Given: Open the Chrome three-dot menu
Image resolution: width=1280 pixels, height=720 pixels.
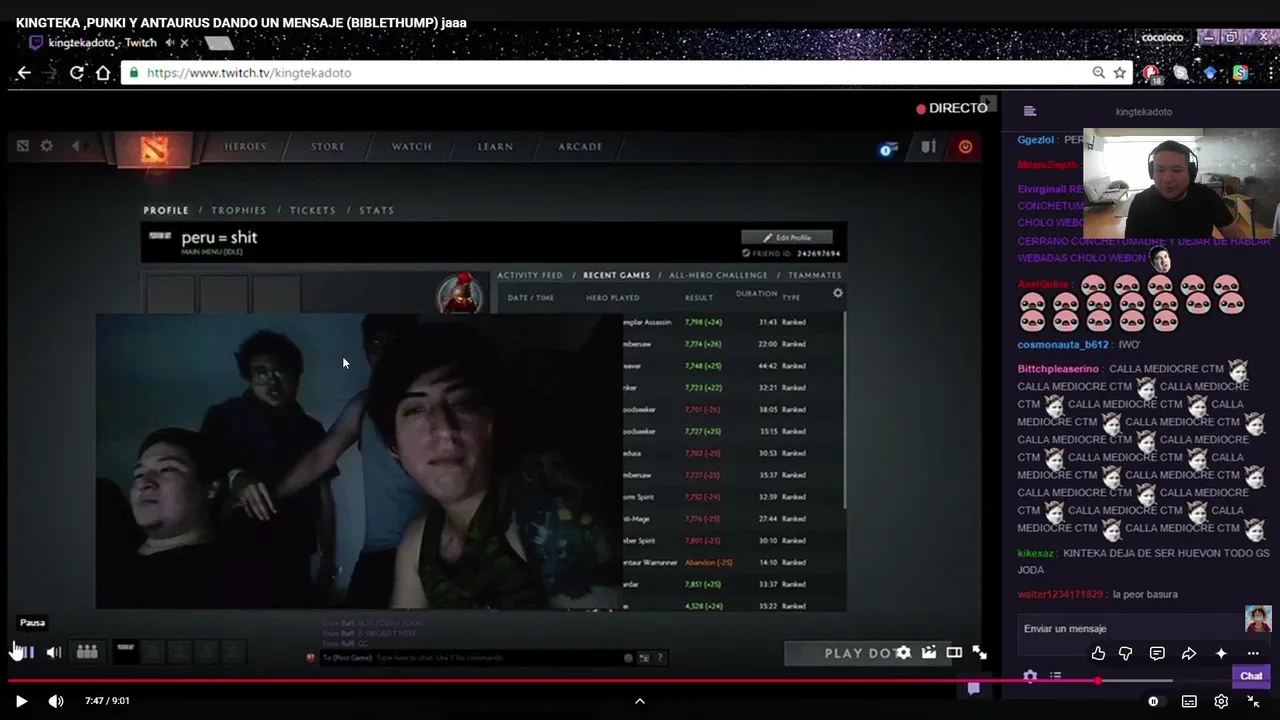Looking at the screenshot, I should (1271, 73).
